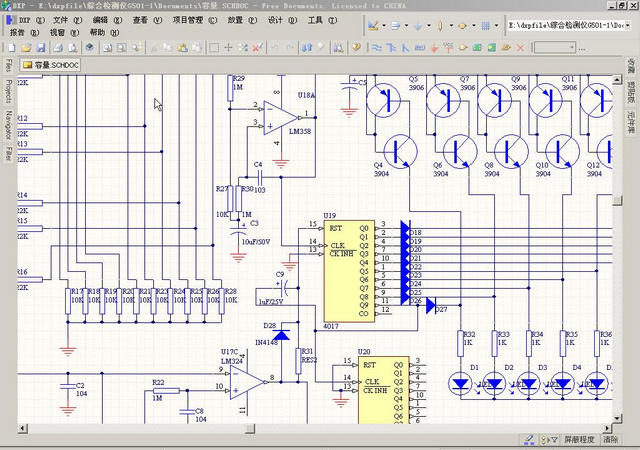Screen dimensions: 640x450
Task: Open the Filter side panel tab
Action: click(x=9, y=154)
